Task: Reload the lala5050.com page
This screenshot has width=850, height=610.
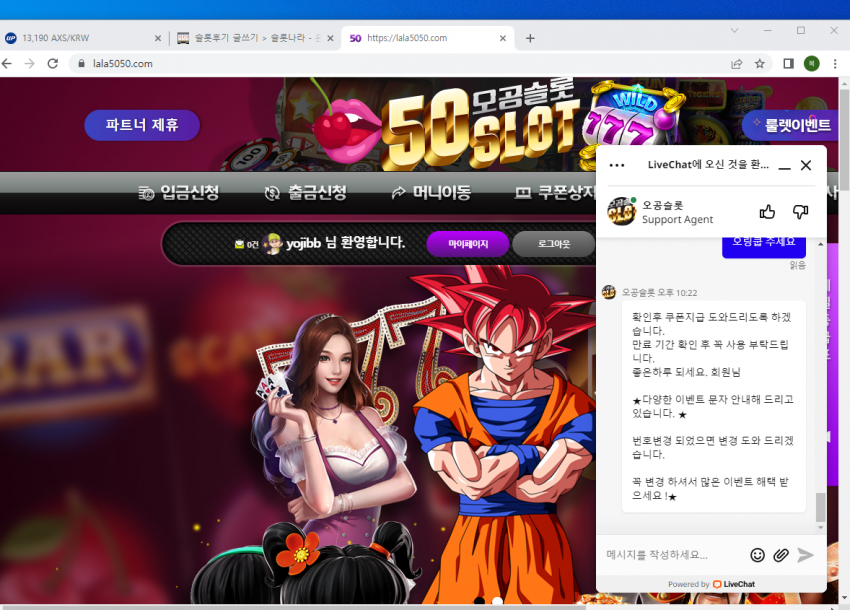Action: pos(53,63)
